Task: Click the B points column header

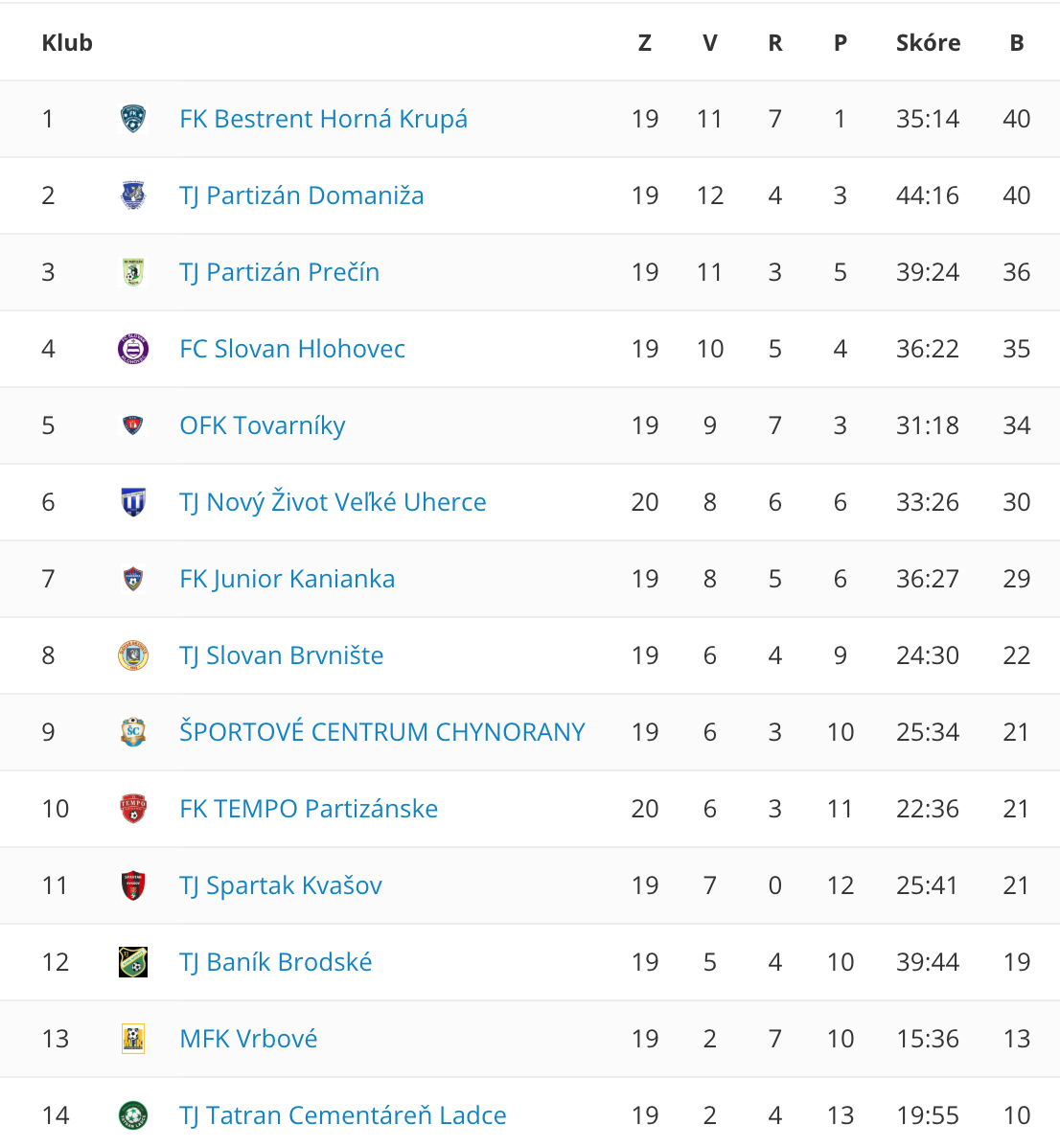Action: pyautogui.click(x=1017, y=42)
